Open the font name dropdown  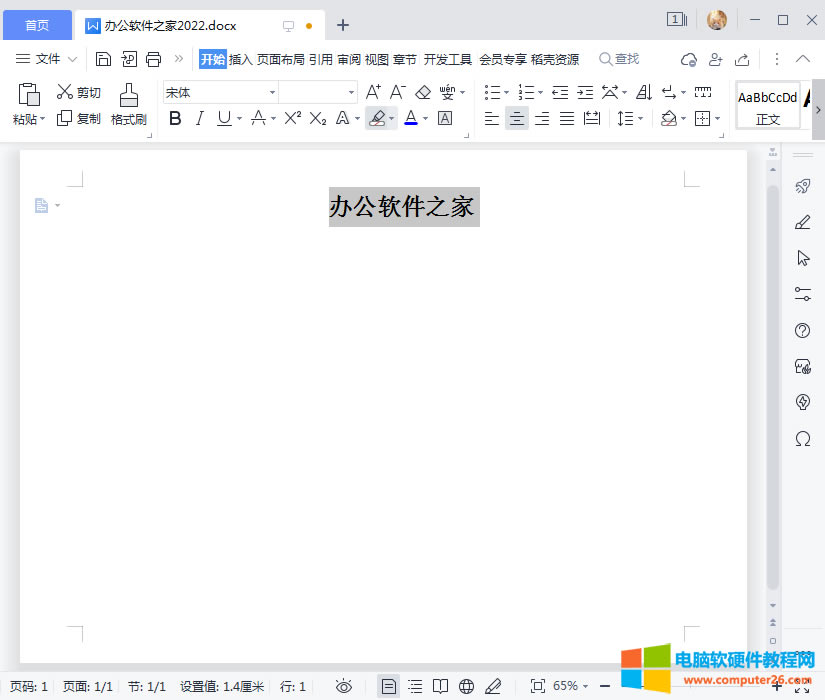tap(270, 91)
